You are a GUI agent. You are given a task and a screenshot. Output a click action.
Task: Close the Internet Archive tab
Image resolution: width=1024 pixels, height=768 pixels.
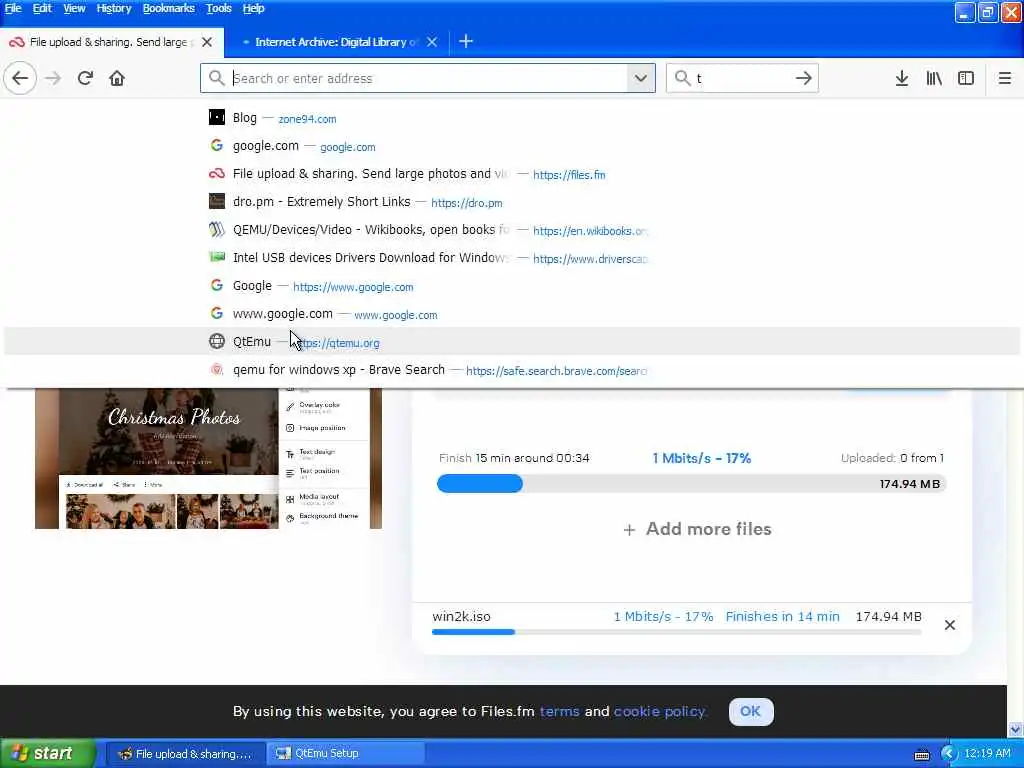click(432, 42)
